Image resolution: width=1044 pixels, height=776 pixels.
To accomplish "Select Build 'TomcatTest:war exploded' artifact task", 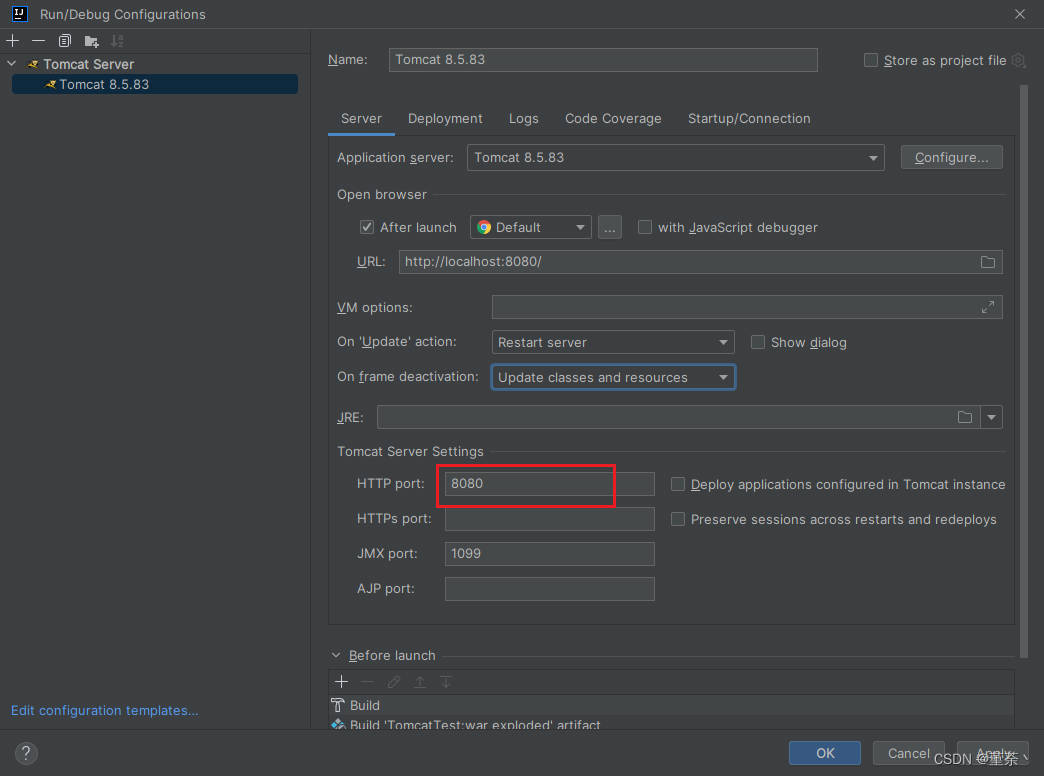I will [x=671, y=723].
